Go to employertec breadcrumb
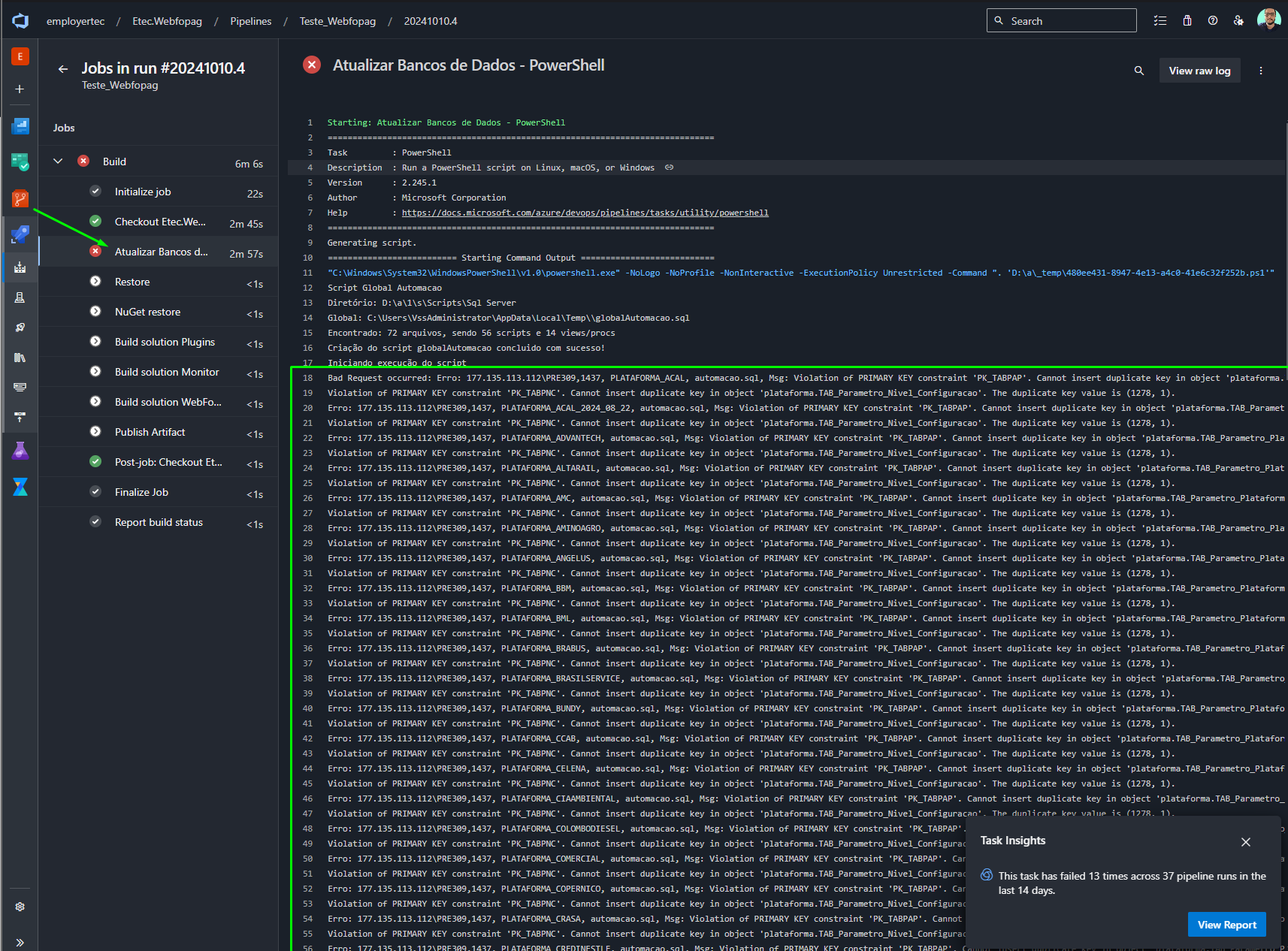 click(75, 21)
